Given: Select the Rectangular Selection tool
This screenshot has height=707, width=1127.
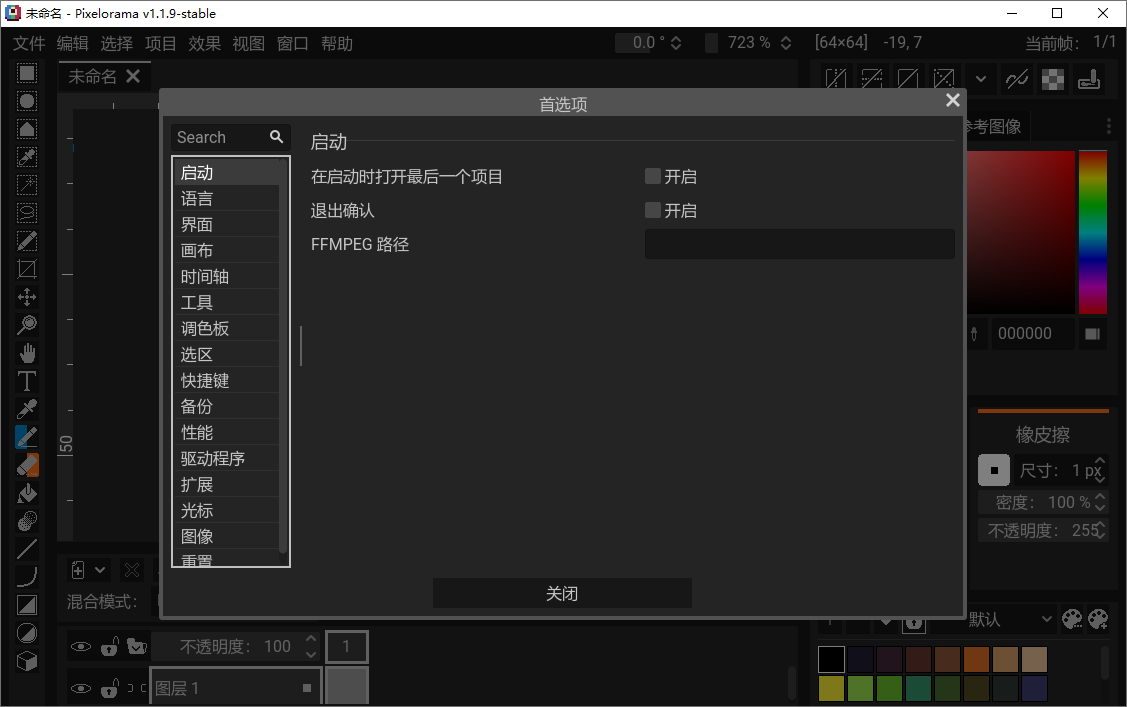Looking at the screenshot, I should 27,72.
